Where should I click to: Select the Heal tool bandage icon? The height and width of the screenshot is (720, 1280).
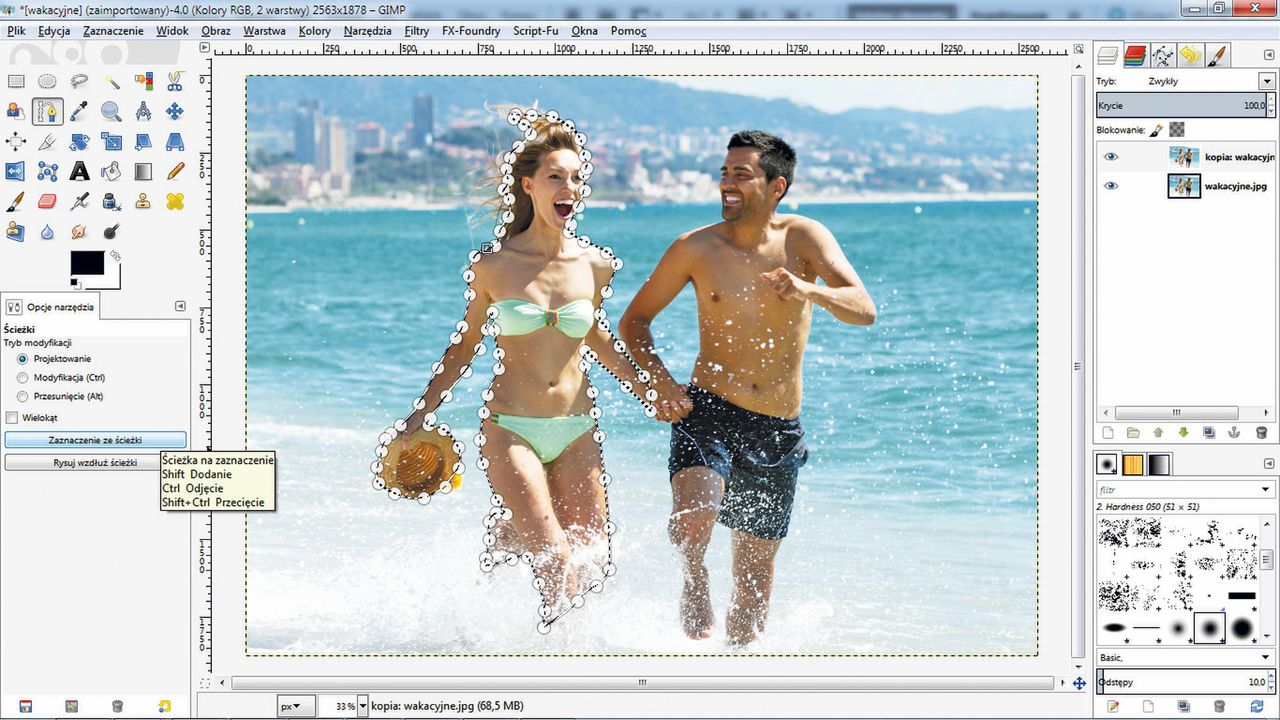click(x=175, y=201)
